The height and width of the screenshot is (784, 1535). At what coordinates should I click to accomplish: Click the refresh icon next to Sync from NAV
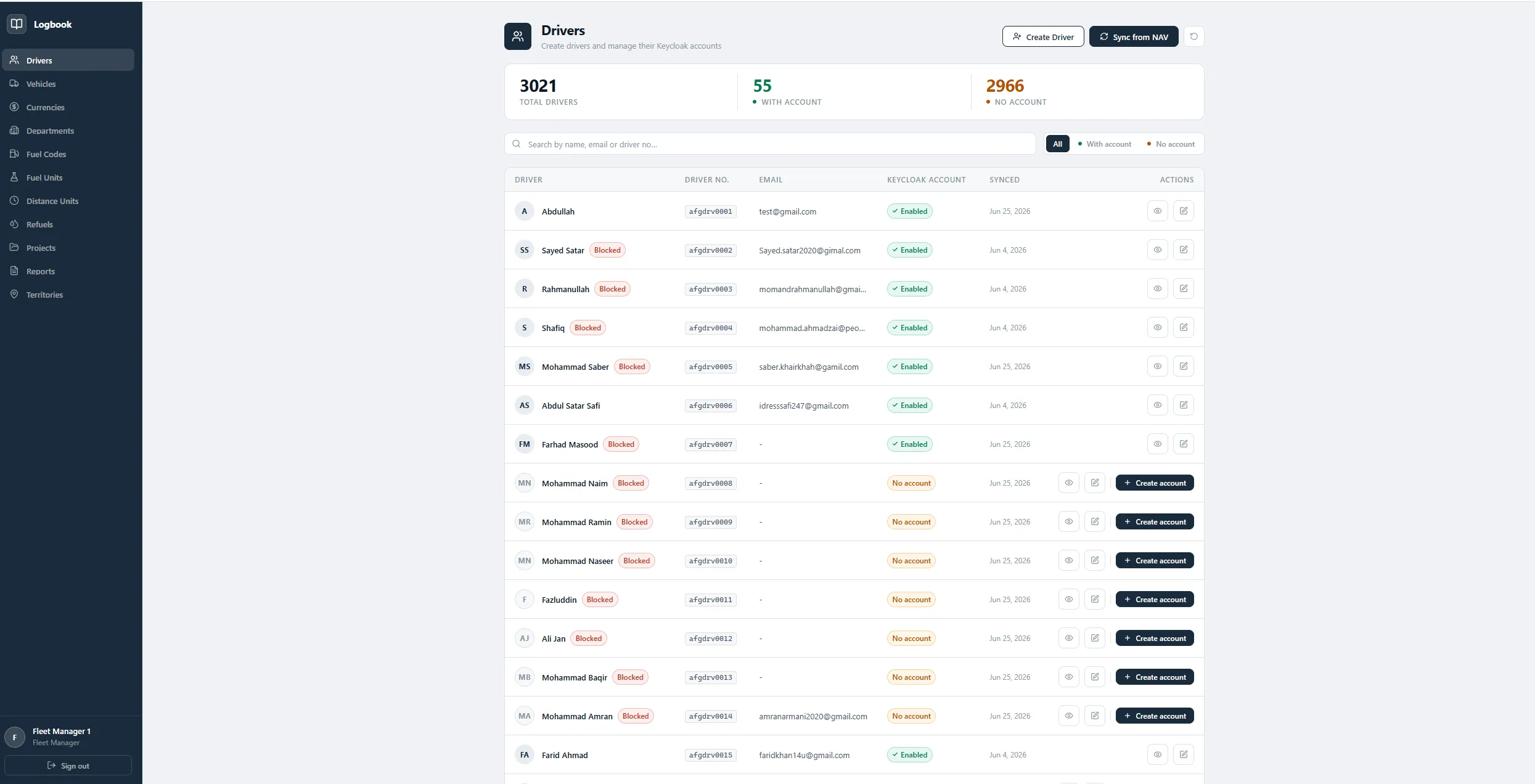click(1193, 36)
